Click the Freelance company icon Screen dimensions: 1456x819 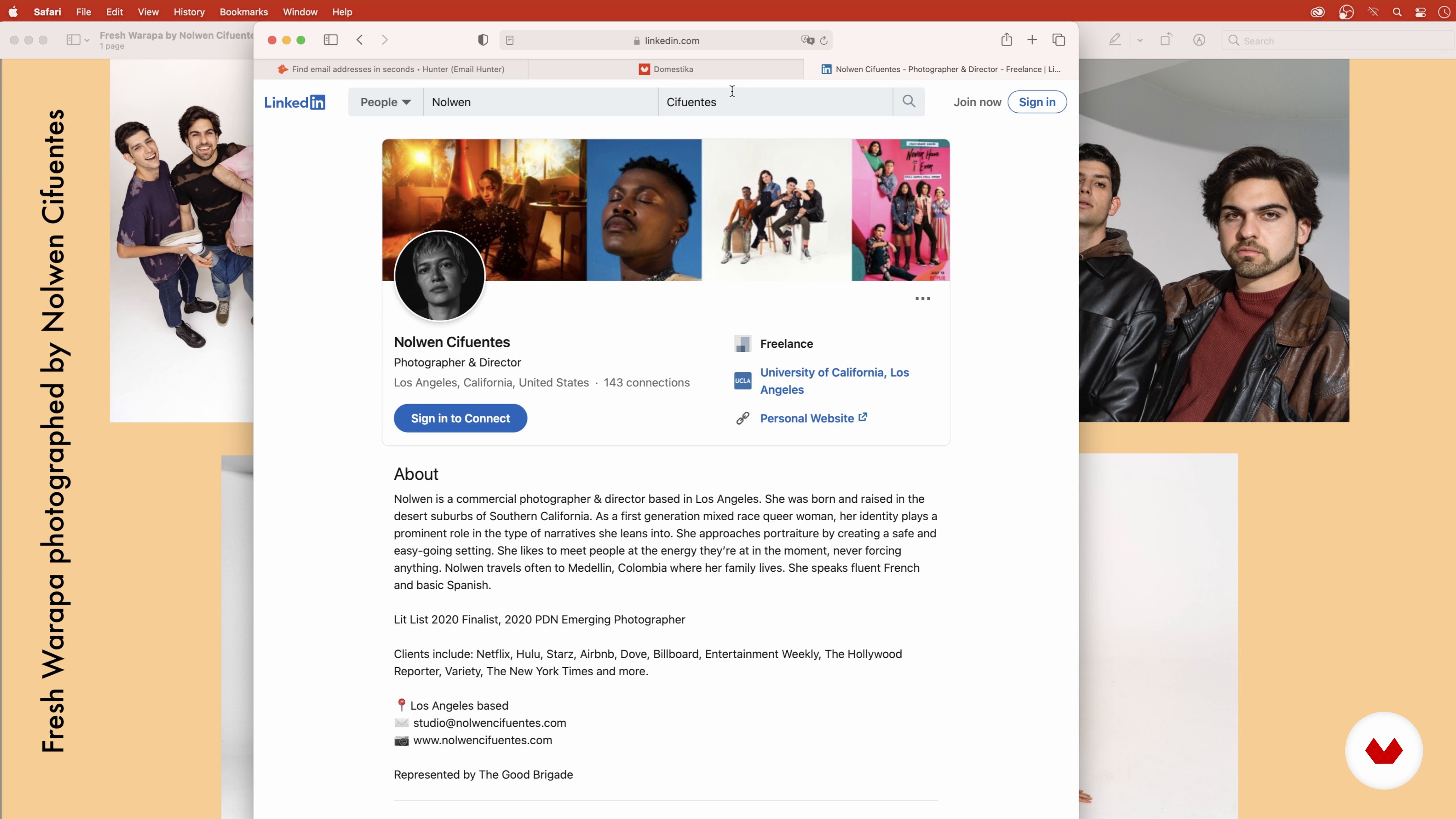pyautogui.click(x=743, y=344)
